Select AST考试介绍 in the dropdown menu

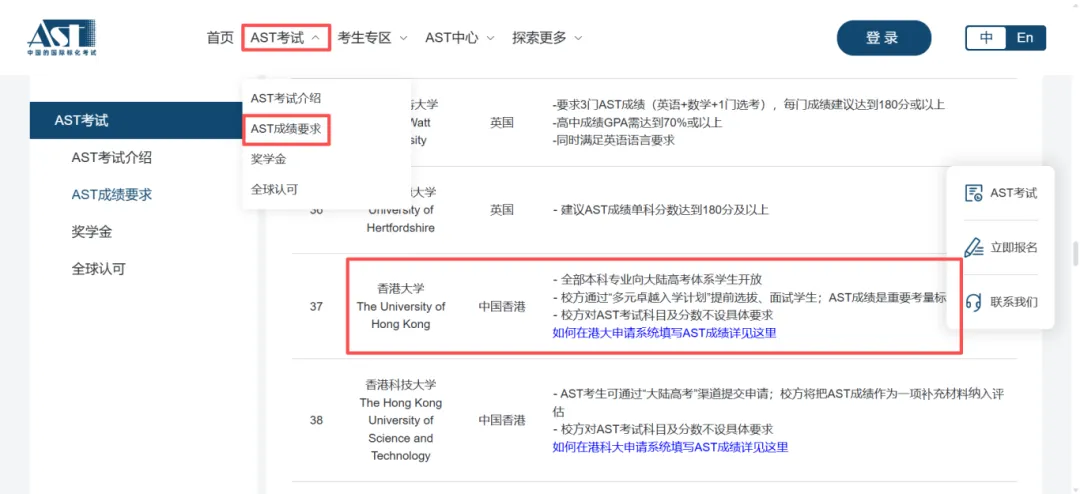(x=286, y=99)
